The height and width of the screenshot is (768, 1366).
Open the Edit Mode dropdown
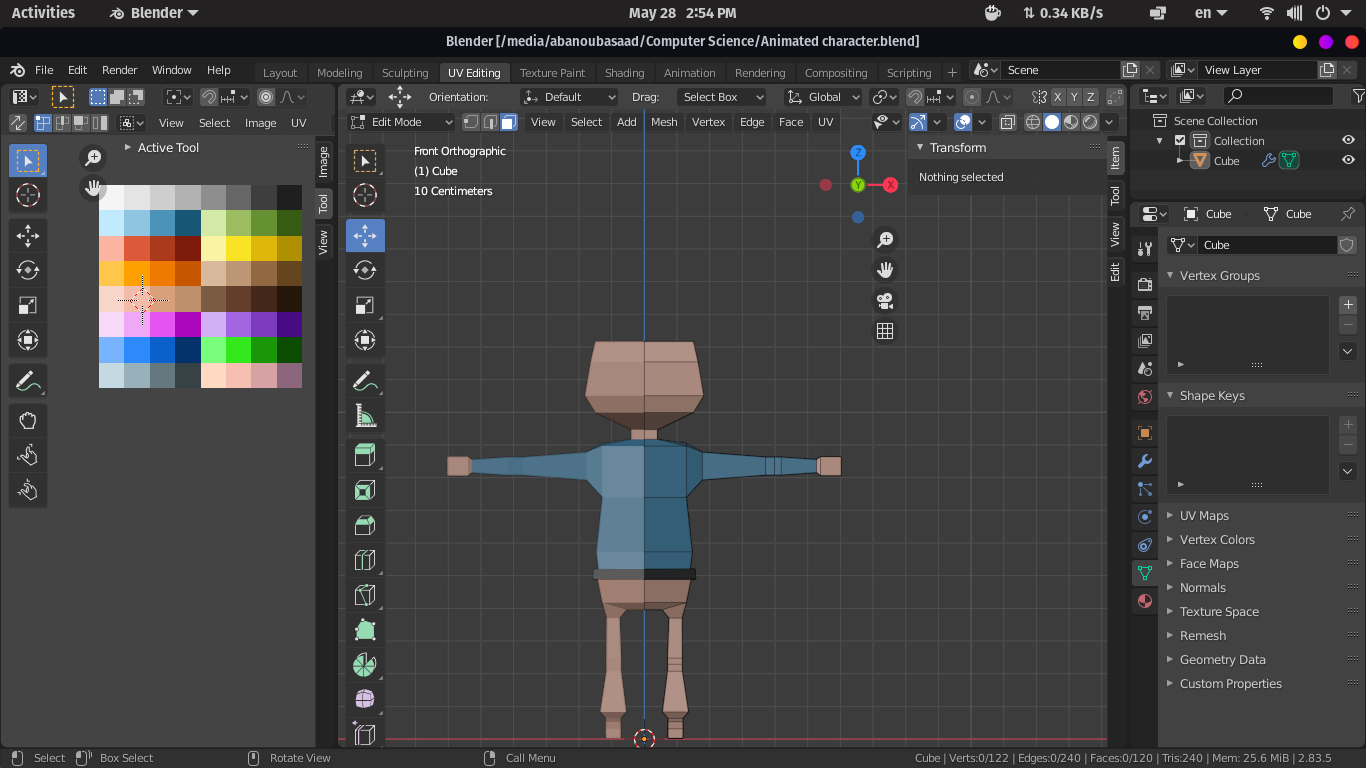point(402,122)
